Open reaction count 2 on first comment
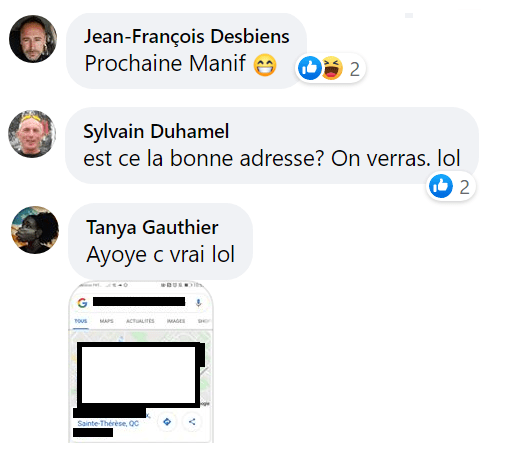Image resolution: width=512 pixels, height=460 pixels. [355, 69]
